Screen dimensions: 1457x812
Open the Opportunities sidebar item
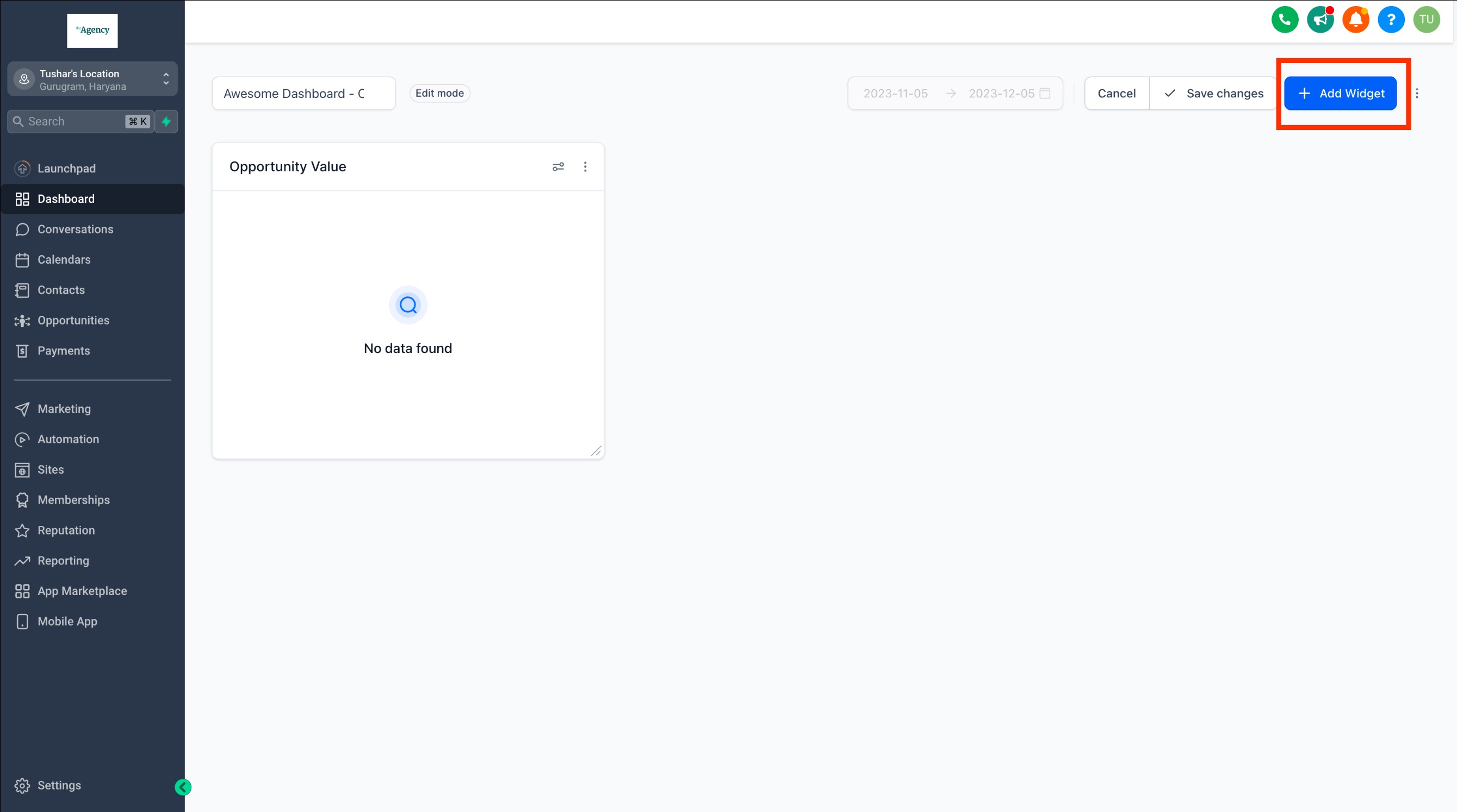[73, 321]
